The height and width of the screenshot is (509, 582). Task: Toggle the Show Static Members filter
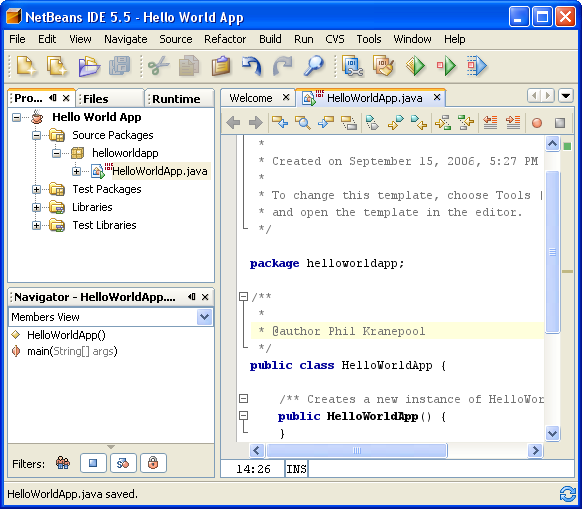[123, 463]
